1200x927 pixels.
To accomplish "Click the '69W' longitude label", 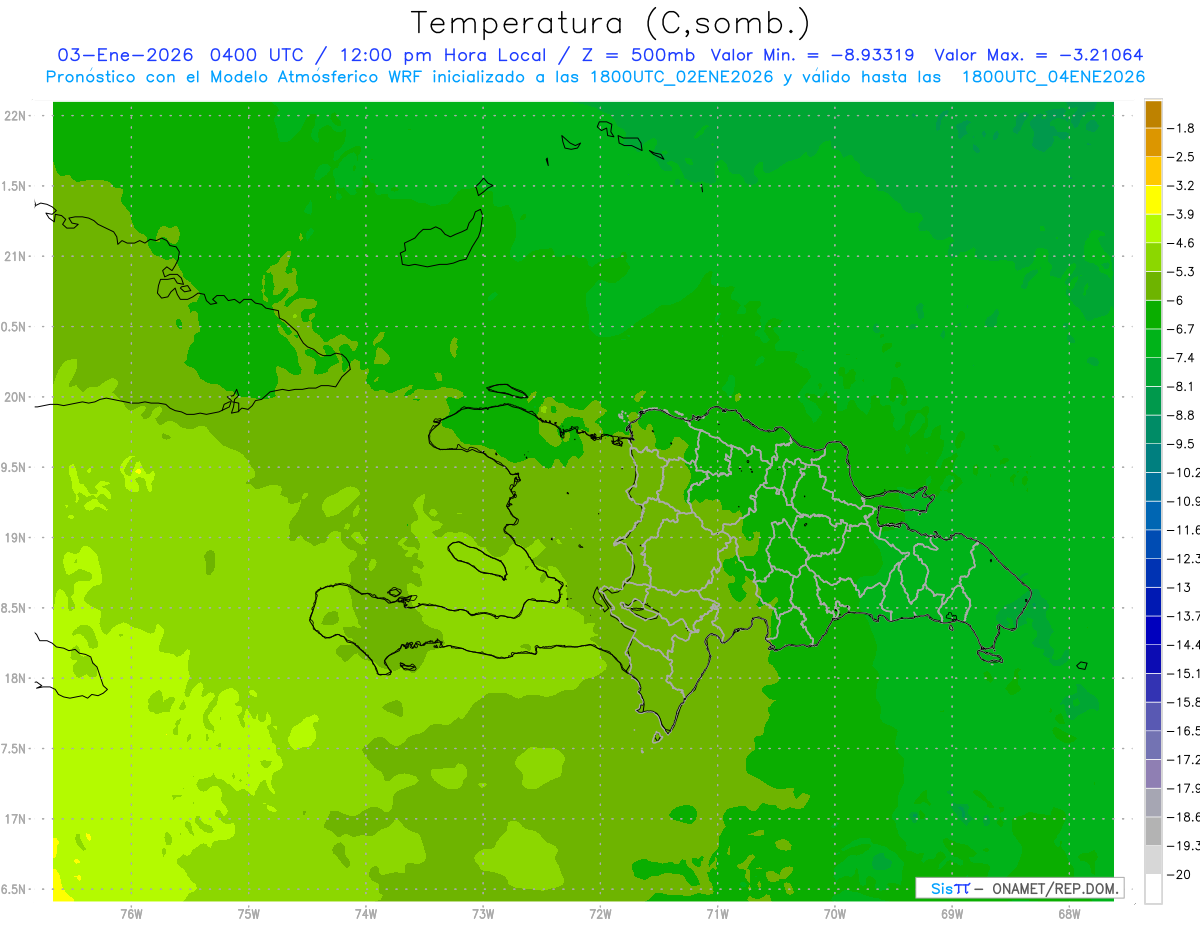I will (952, 913).
